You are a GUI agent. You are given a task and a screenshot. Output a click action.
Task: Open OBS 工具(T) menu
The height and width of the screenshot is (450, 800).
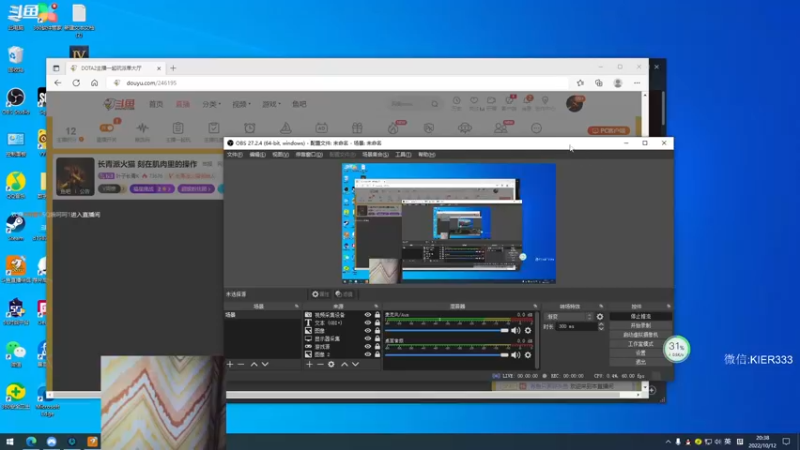403,155
